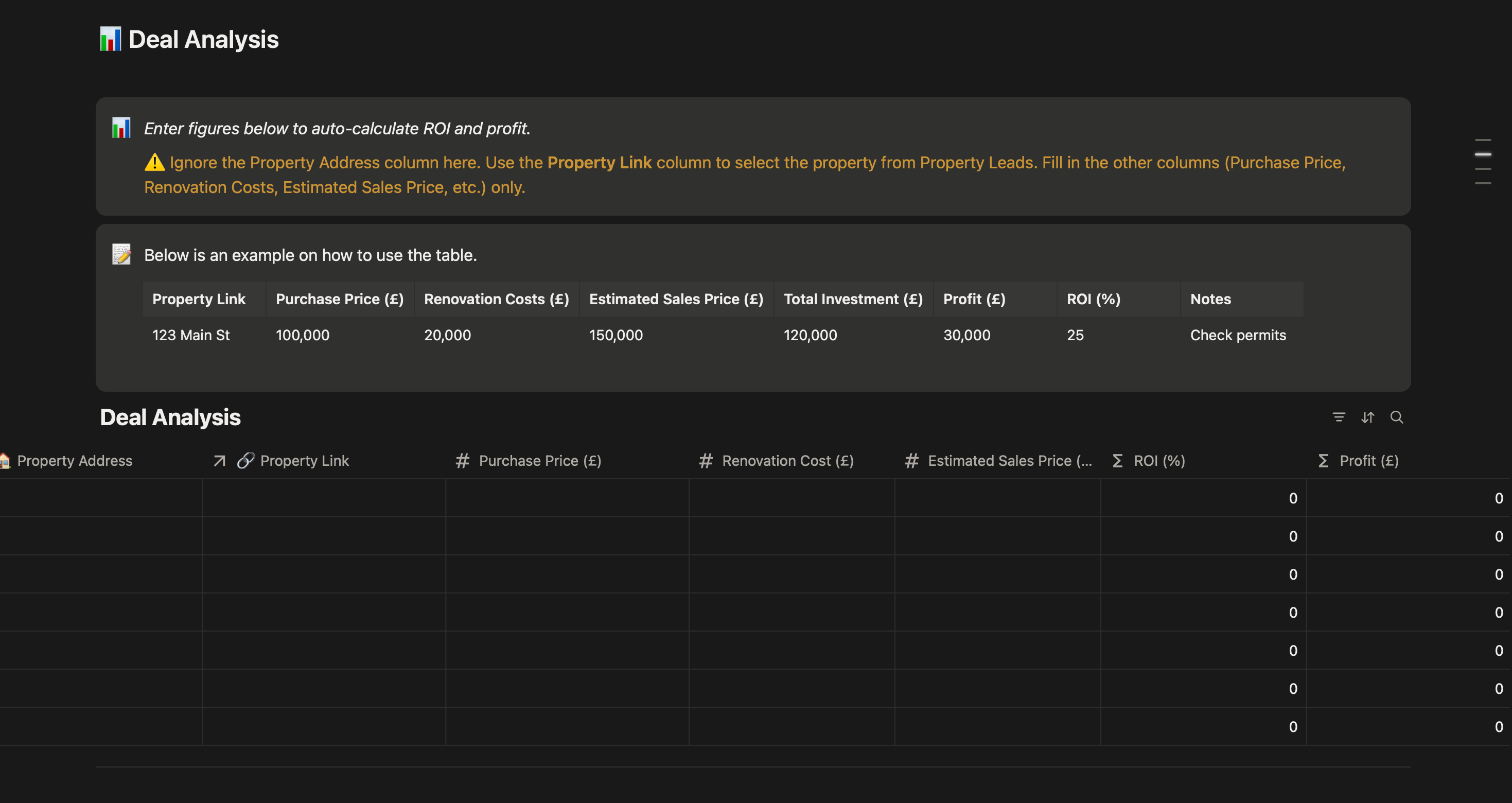Click the filter icon above the table
Screen dimensions: 1512x803
pyautogui.click(x=1338, y=417)
